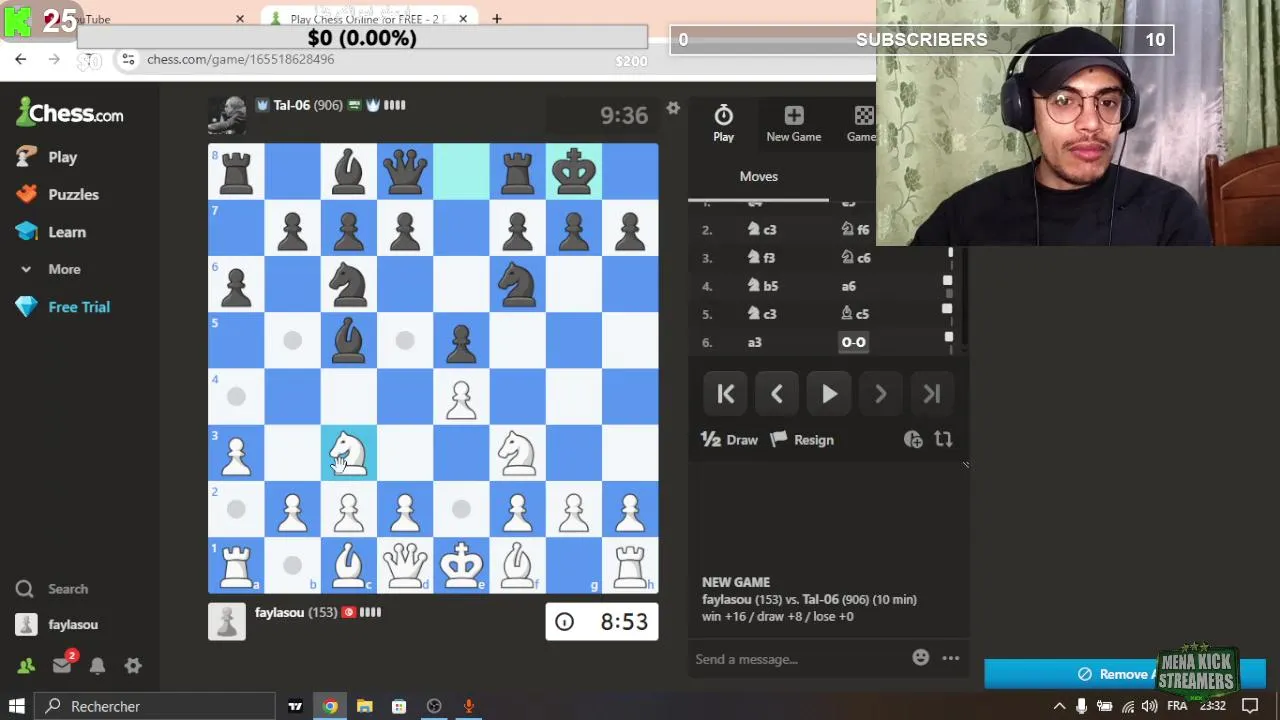The height and width of the screenshot is (720, 1280).
Task: Open board settings gear near clock
Action: (x=673, y=108)
